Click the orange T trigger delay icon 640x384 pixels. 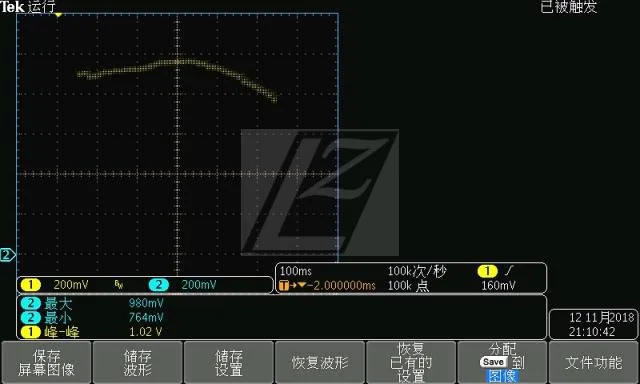284,286
